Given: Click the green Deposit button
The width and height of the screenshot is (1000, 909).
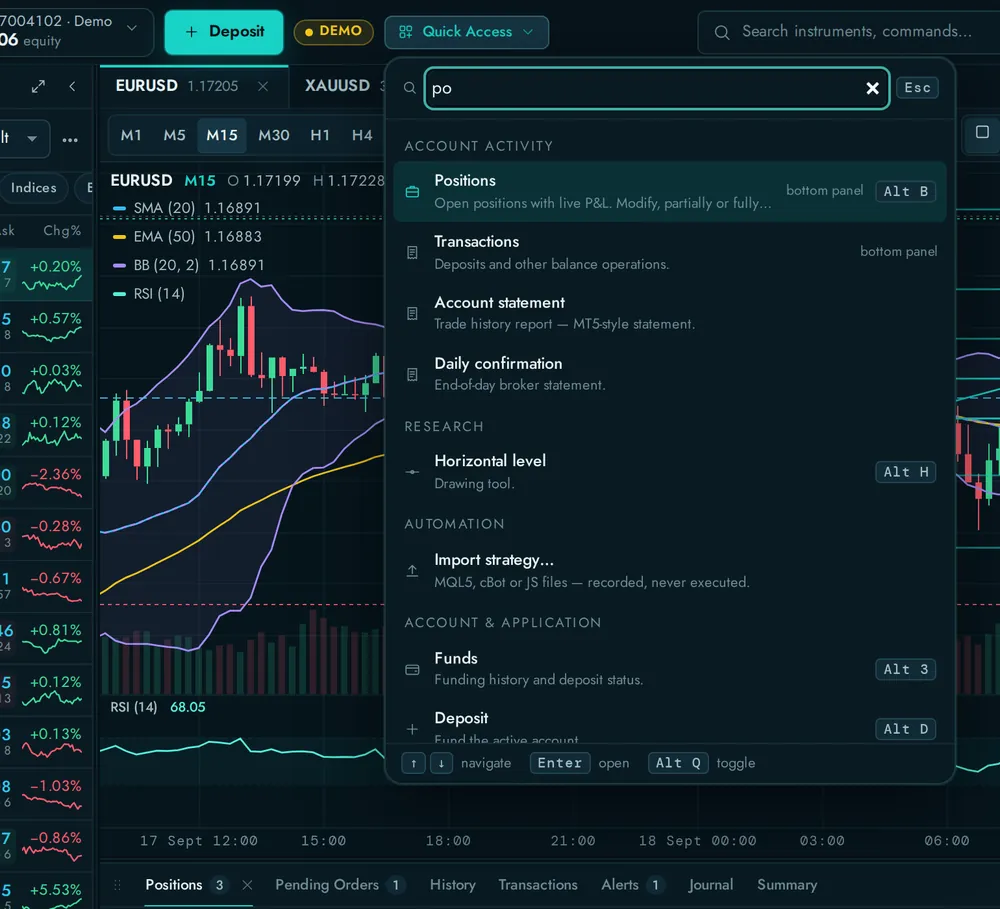Looking at the screenshot, I should pyautogui.click(x=224, y=32).
